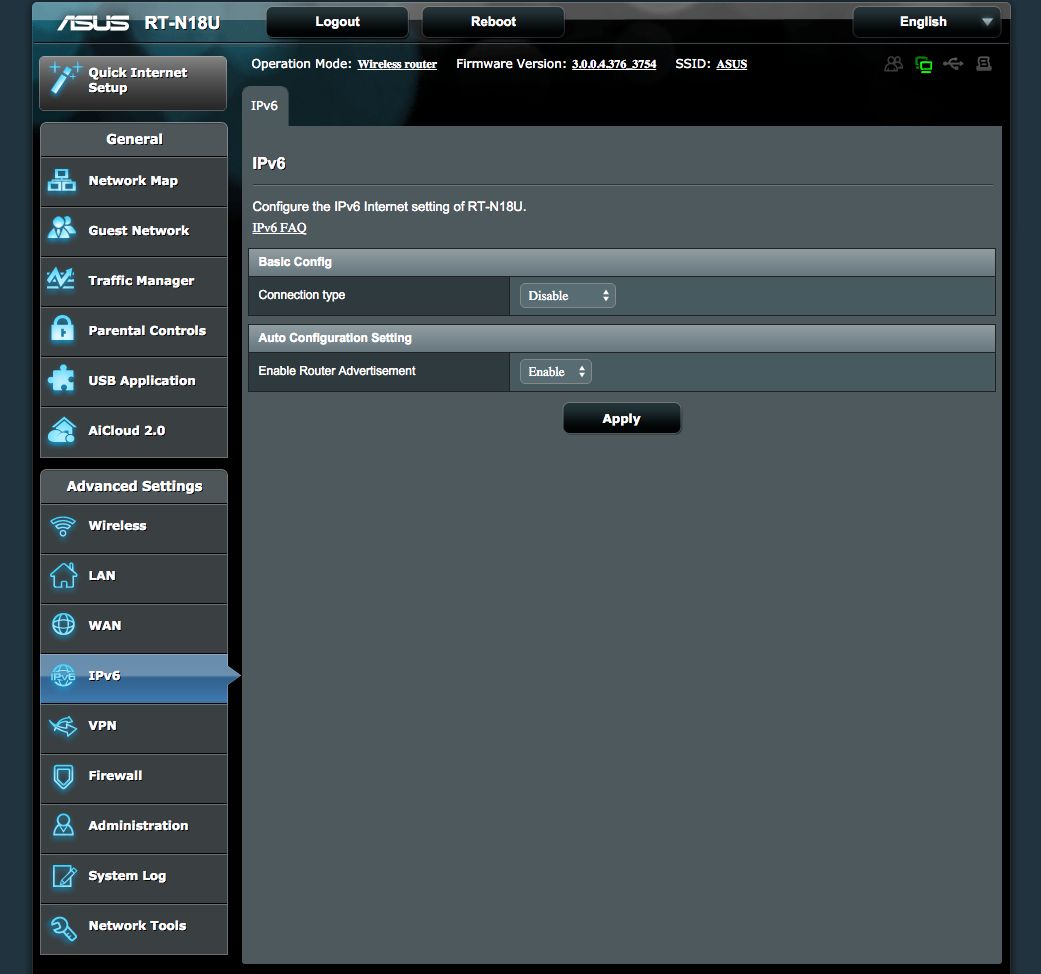Click the Wireless router operation mode link
This screenshot has height=974, width=1041.
click(x=397, y=64)
